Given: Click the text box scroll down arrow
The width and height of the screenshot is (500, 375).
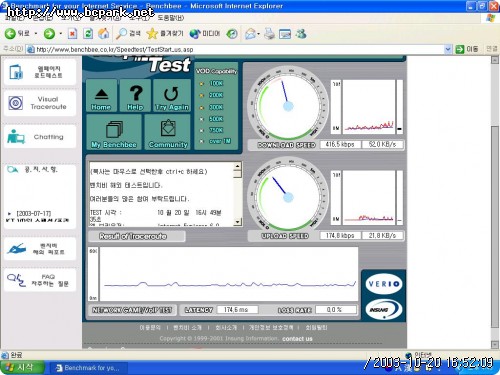Looking at the screenshot, I should (x=237, y=222).
